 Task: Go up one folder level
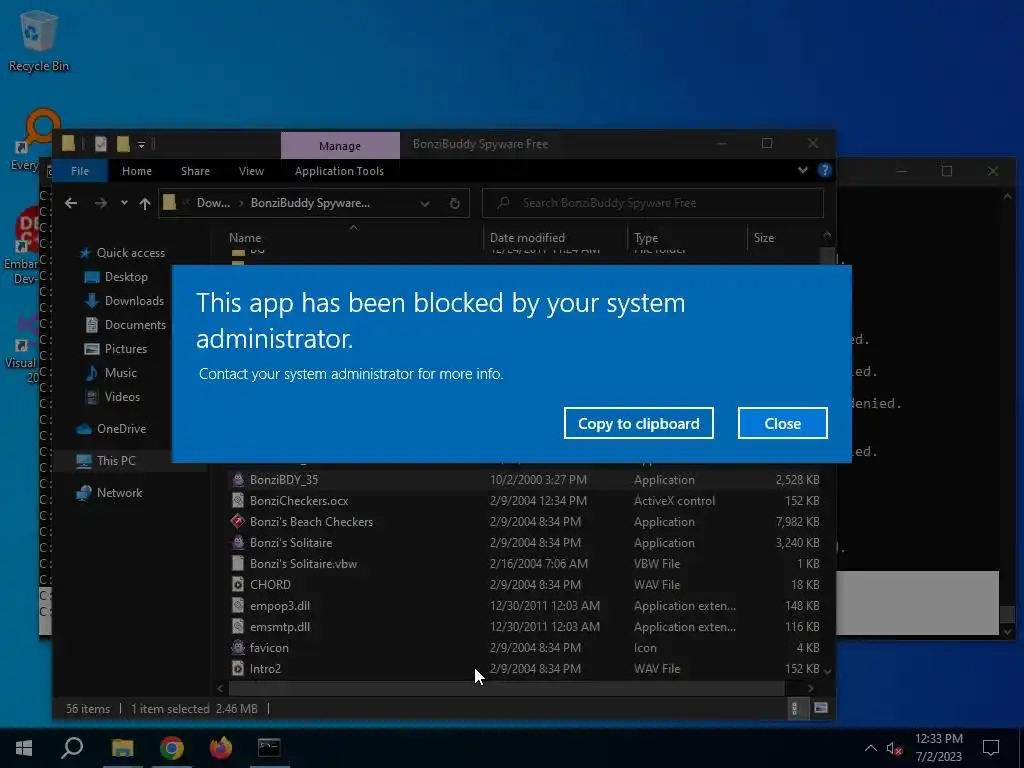[x=145, y=203]
